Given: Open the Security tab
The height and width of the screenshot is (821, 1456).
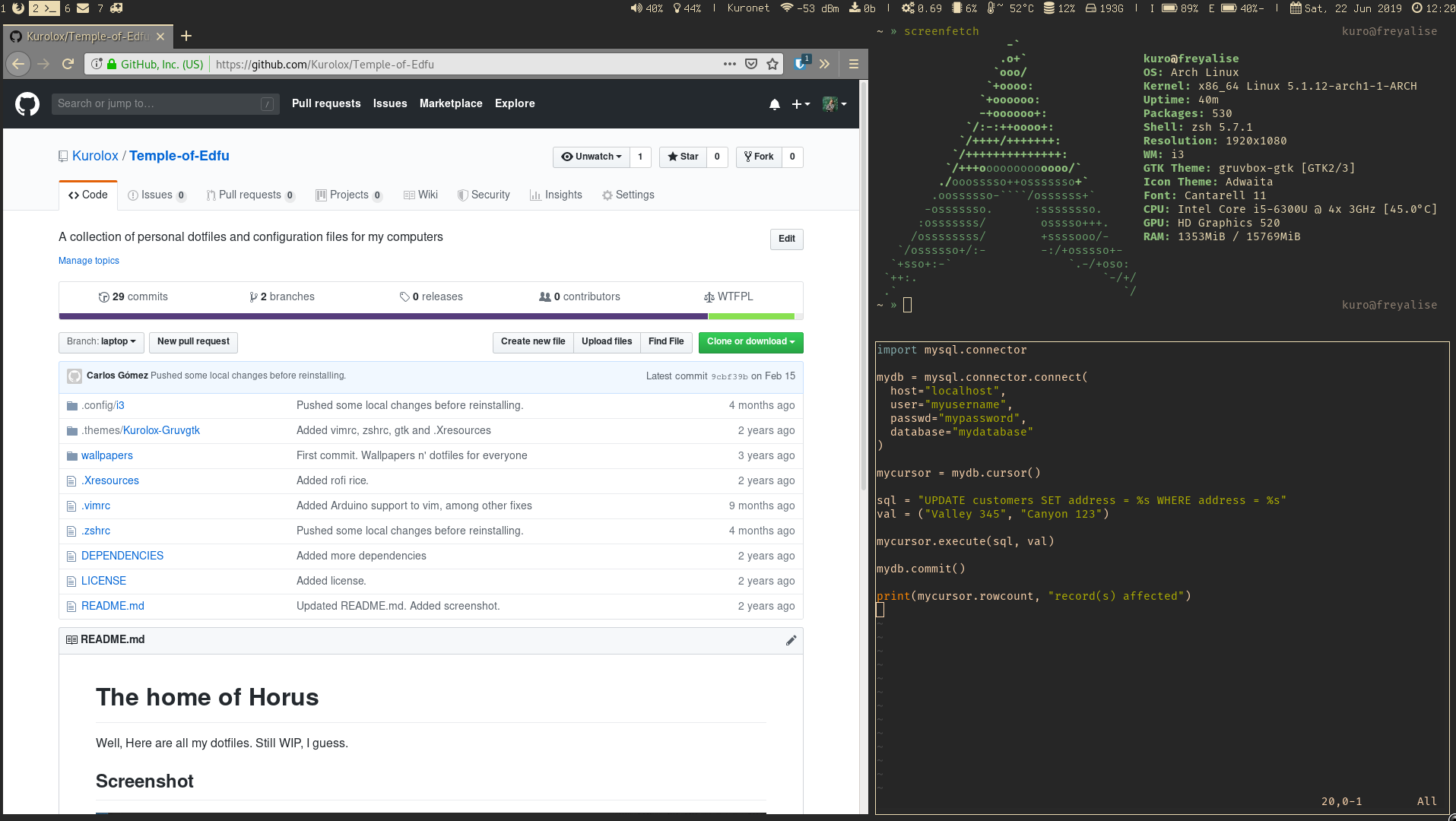Looking at the screenshot, I should point(484,195).
